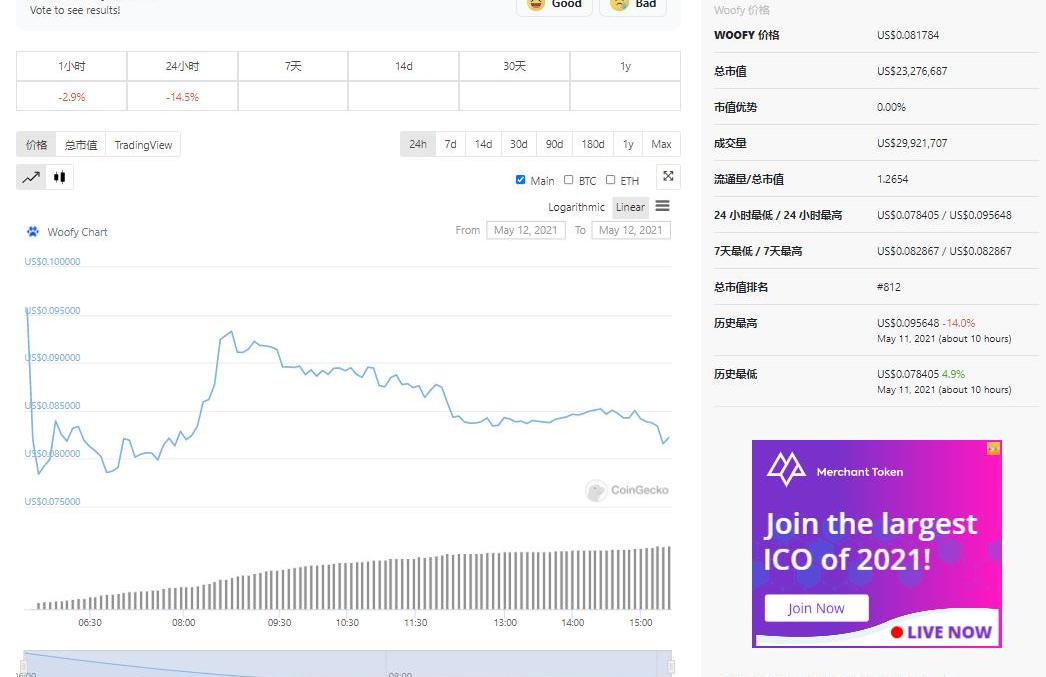Image resolution: width=1046 pixels, height=677 pixels.
Task: Enable the BTC comparison checkbox
Action: point(568,179)
